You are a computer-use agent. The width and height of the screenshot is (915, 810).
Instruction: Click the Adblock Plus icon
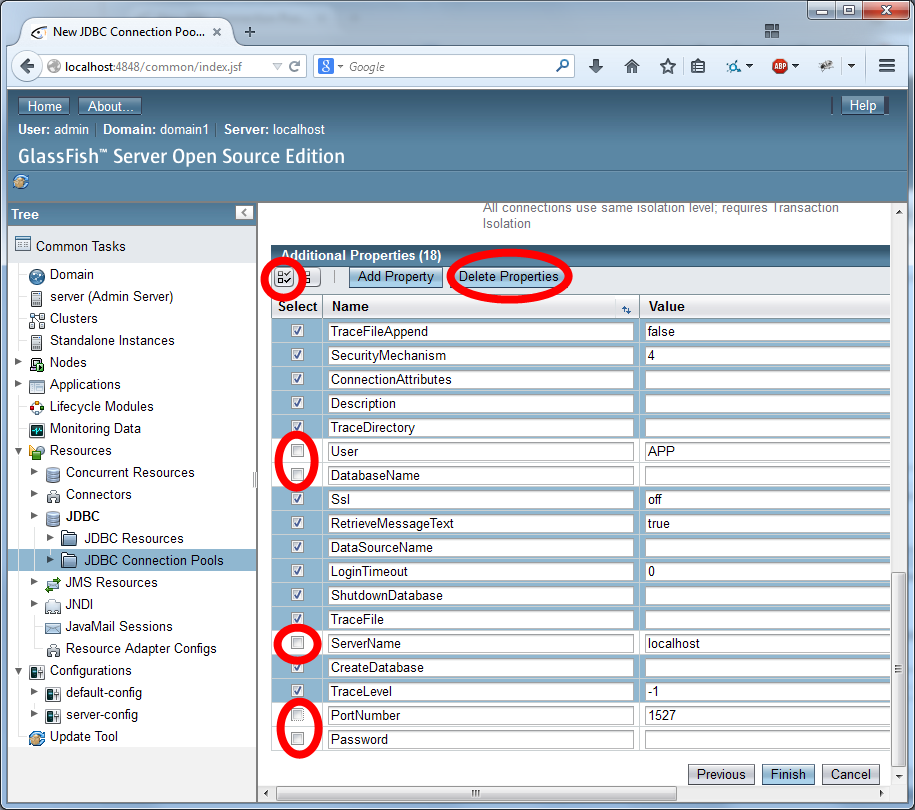click(780, 66)
